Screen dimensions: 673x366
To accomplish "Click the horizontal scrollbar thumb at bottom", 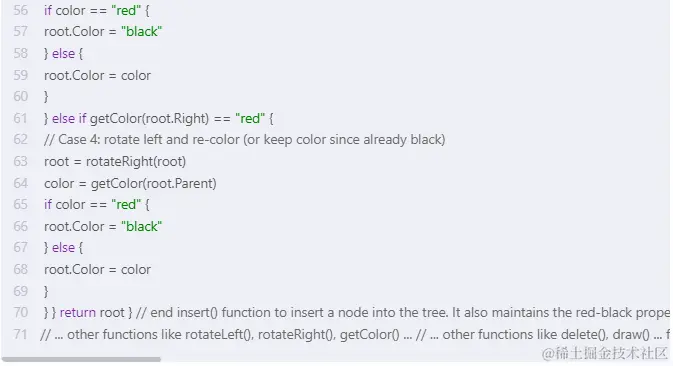I will coord(82,359).
